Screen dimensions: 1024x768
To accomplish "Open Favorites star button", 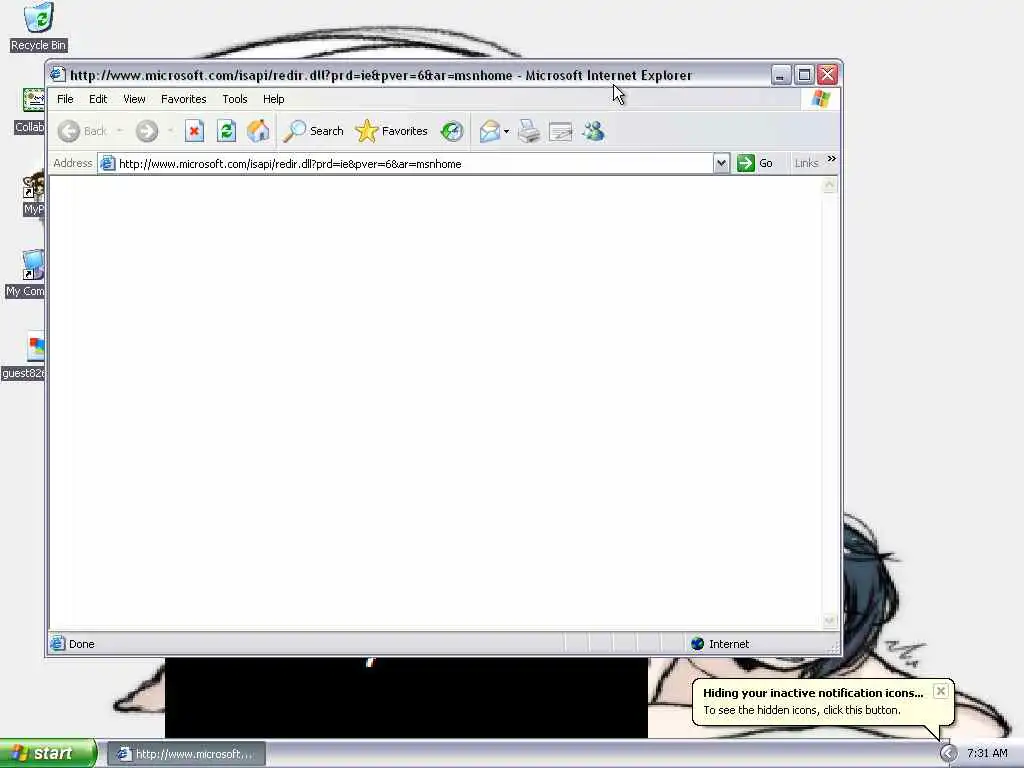I will (392, 131).
